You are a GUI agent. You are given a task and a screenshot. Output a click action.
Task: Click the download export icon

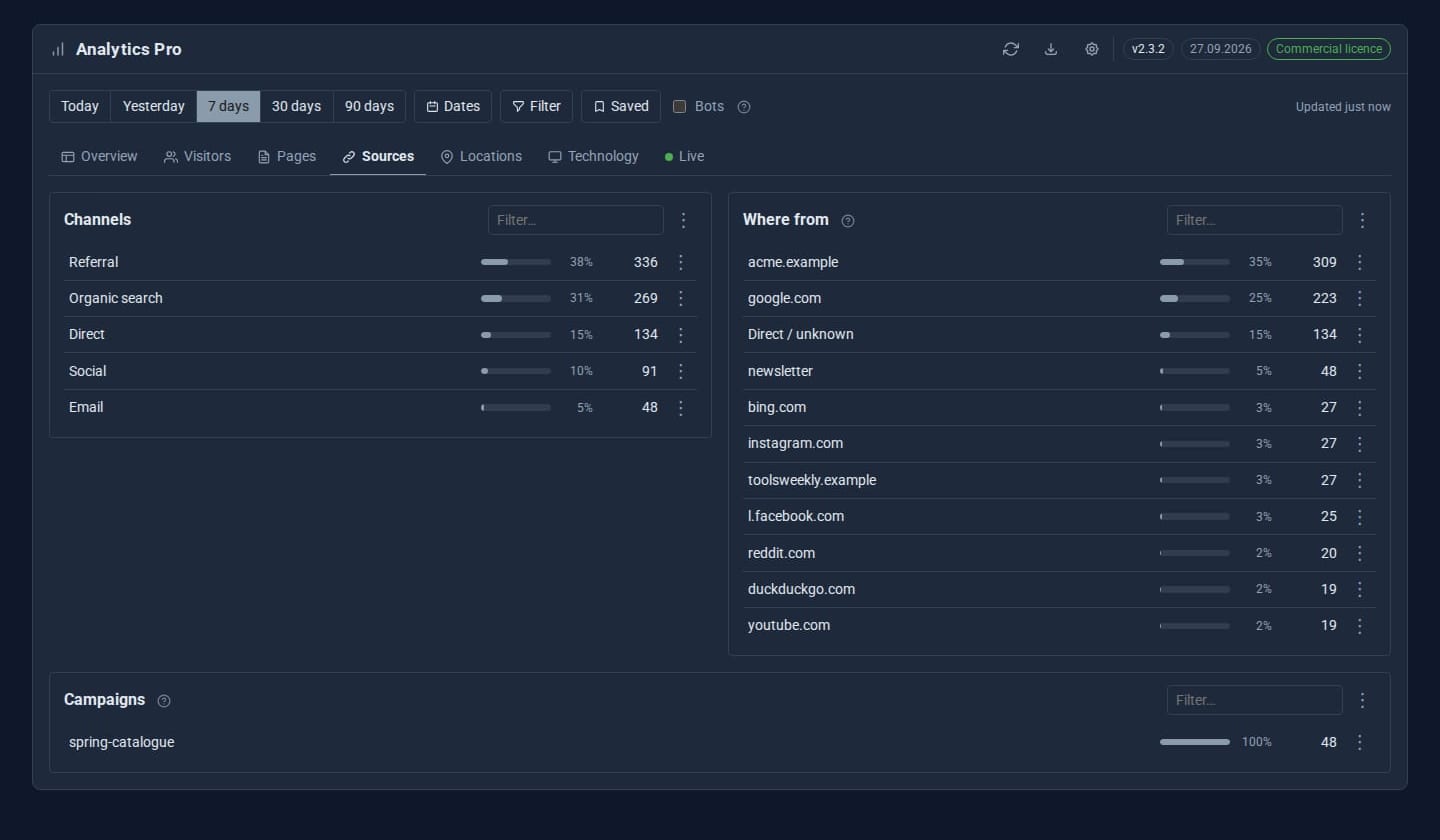pyautogui.click(x=1051, y=49)
